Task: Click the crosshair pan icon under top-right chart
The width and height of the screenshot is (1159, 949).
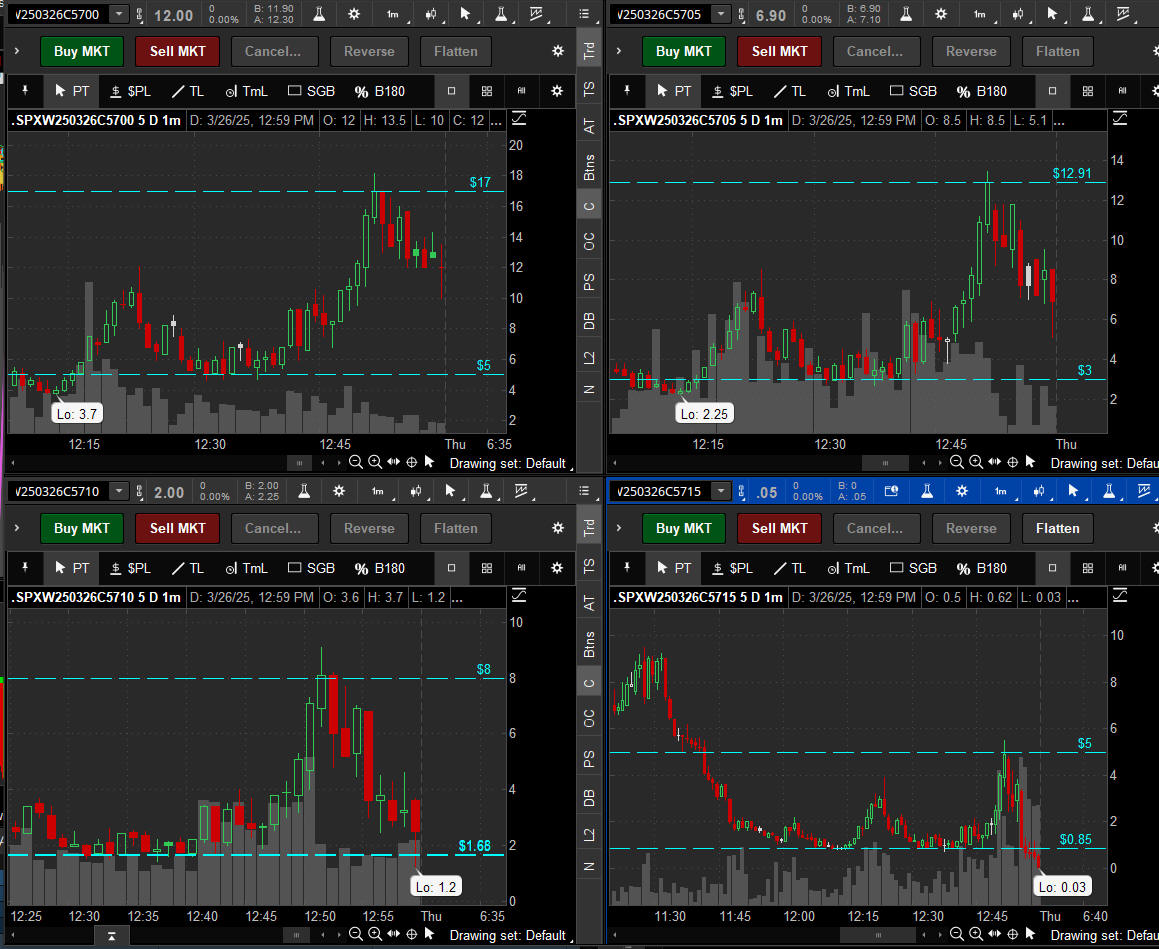Action: 1012,462
